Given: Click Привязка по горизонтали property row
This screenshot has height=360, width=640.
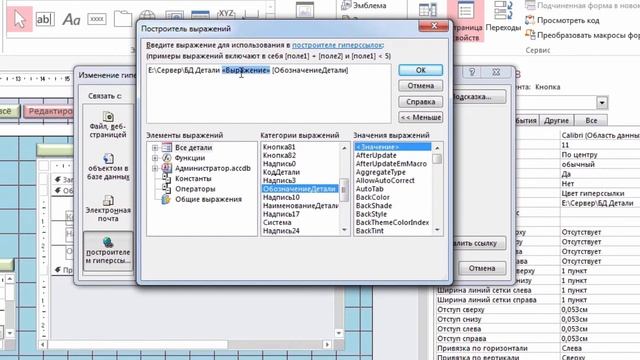Looking at the screenshot, I should point(538,348).
